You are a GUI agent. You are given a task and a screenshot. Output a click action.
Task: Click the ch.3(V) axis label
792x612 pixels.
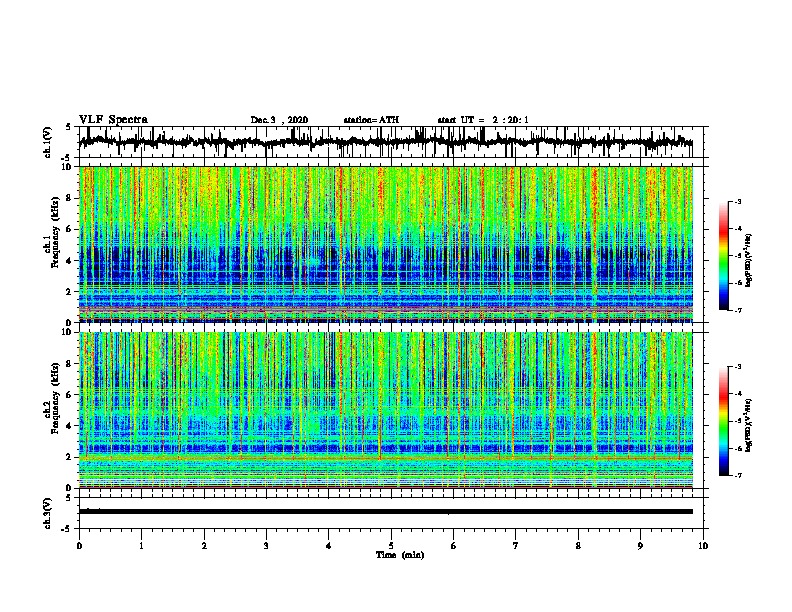tap(48, 513)
